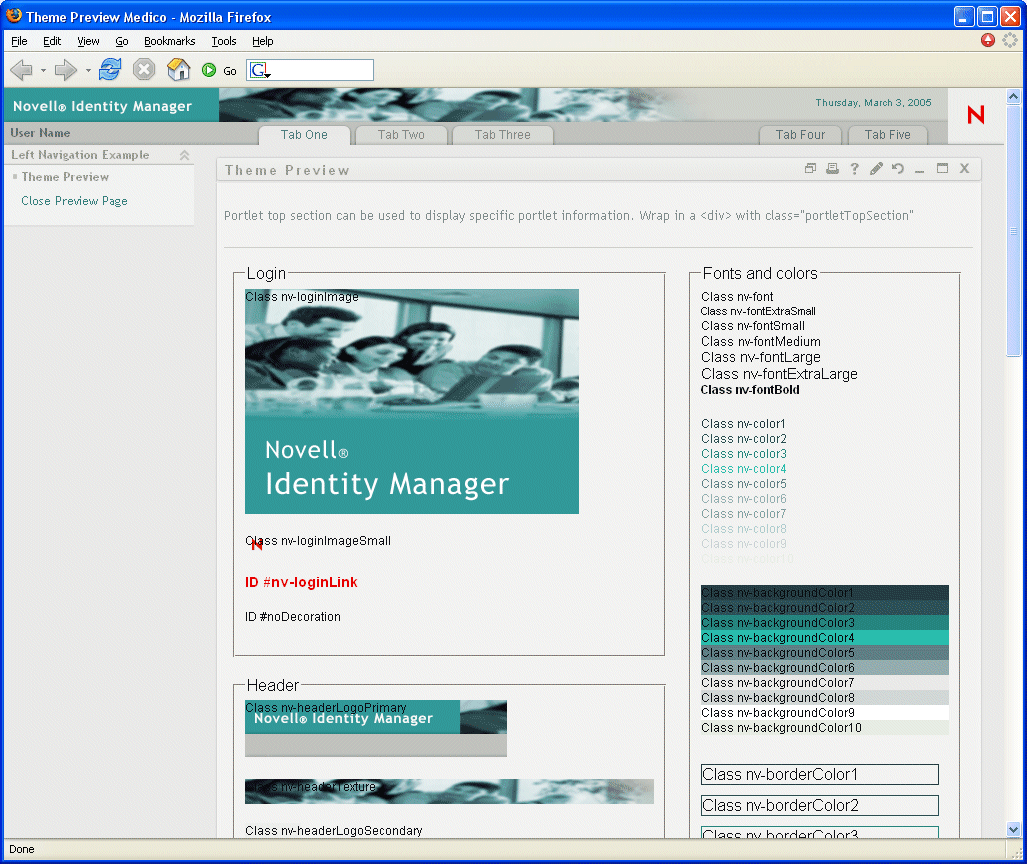Click the red Novell N logo

(x=976, y=115)
